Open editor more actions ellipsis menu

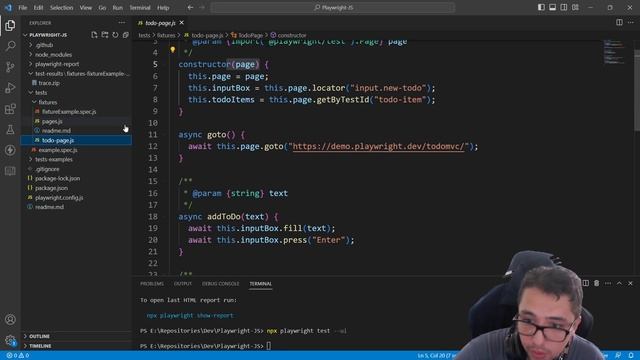[x=631, y=22]
